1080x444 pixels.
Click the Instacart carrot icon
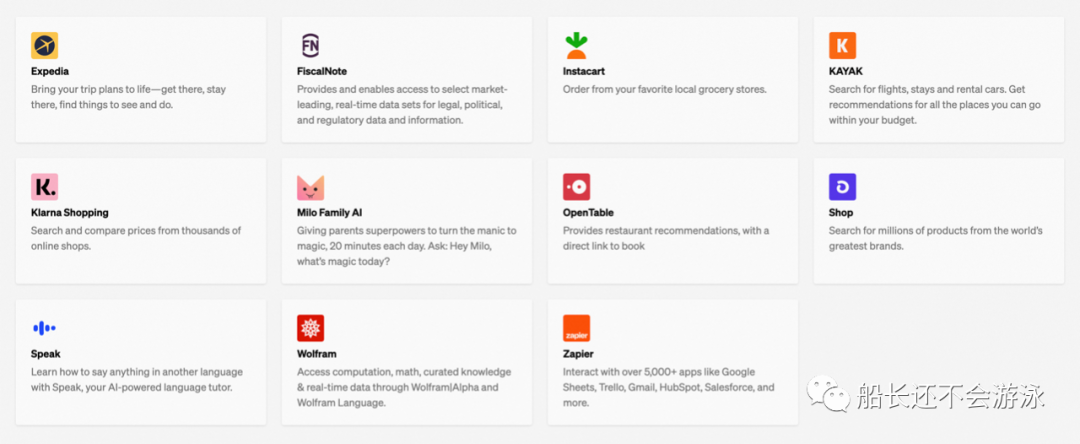[577, 45]
